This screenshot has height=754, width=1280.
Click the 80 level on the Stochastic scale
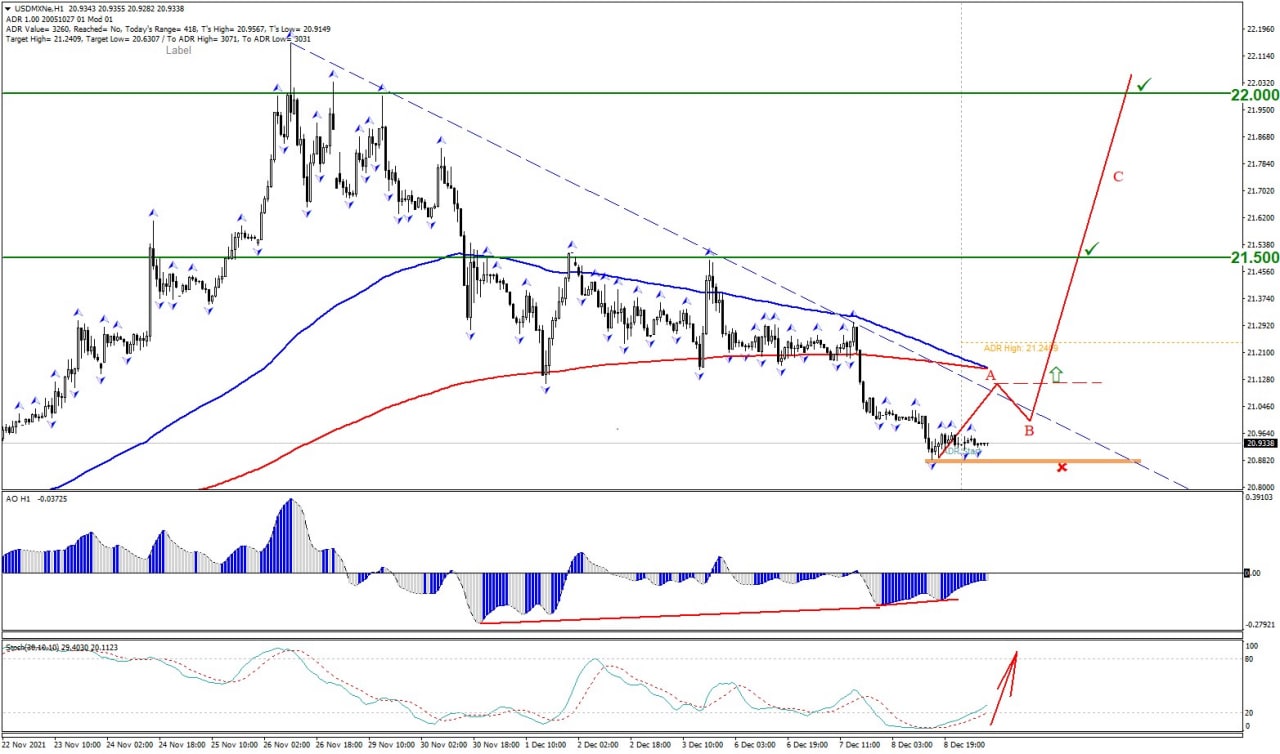click(1248, 659)
